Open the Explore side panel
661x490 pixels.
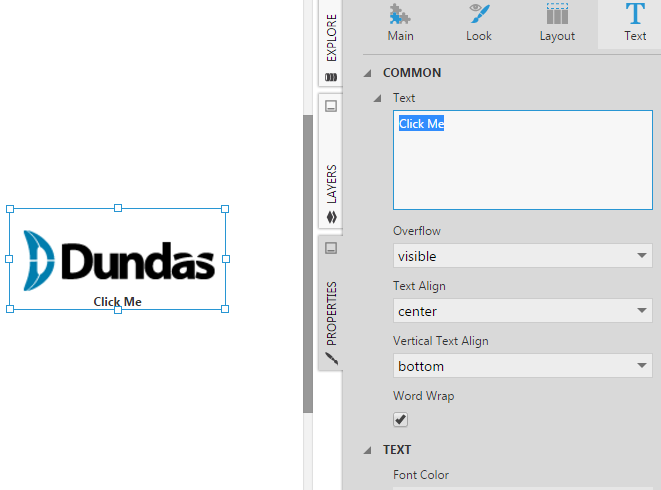[331, 43]
